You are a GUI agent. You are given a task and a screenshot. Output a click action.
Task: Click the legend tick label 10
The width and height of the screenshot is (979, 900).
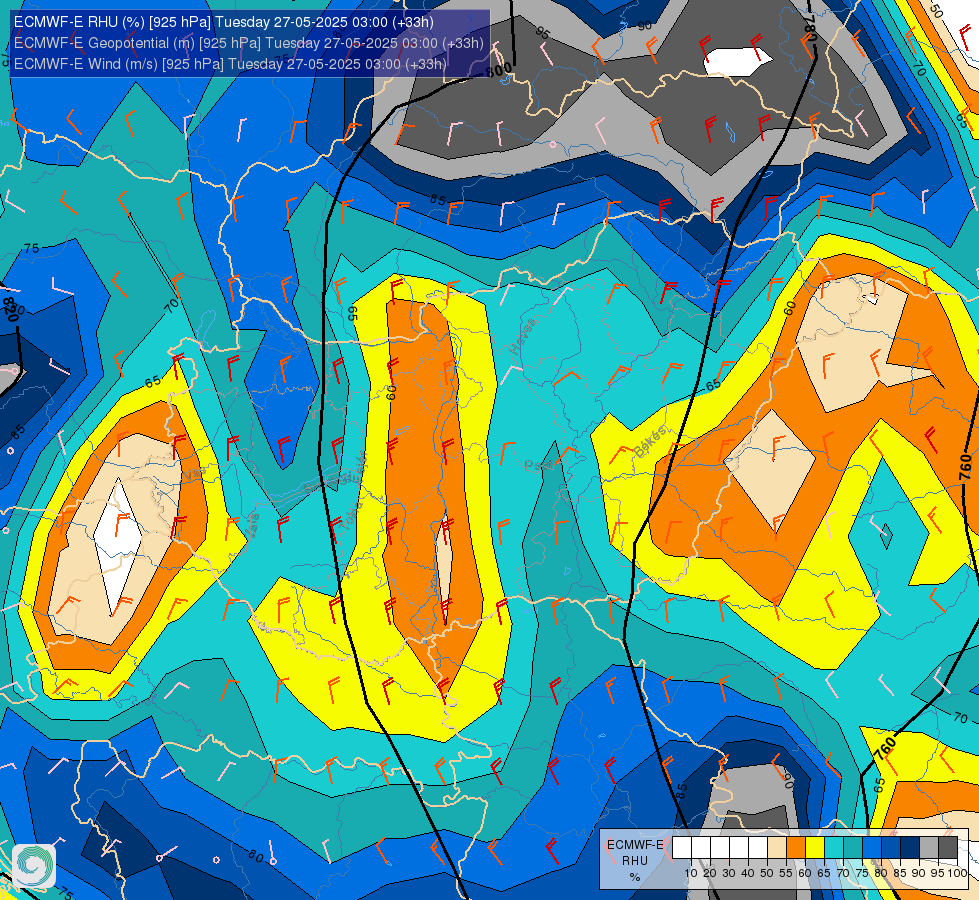point(691,873)
